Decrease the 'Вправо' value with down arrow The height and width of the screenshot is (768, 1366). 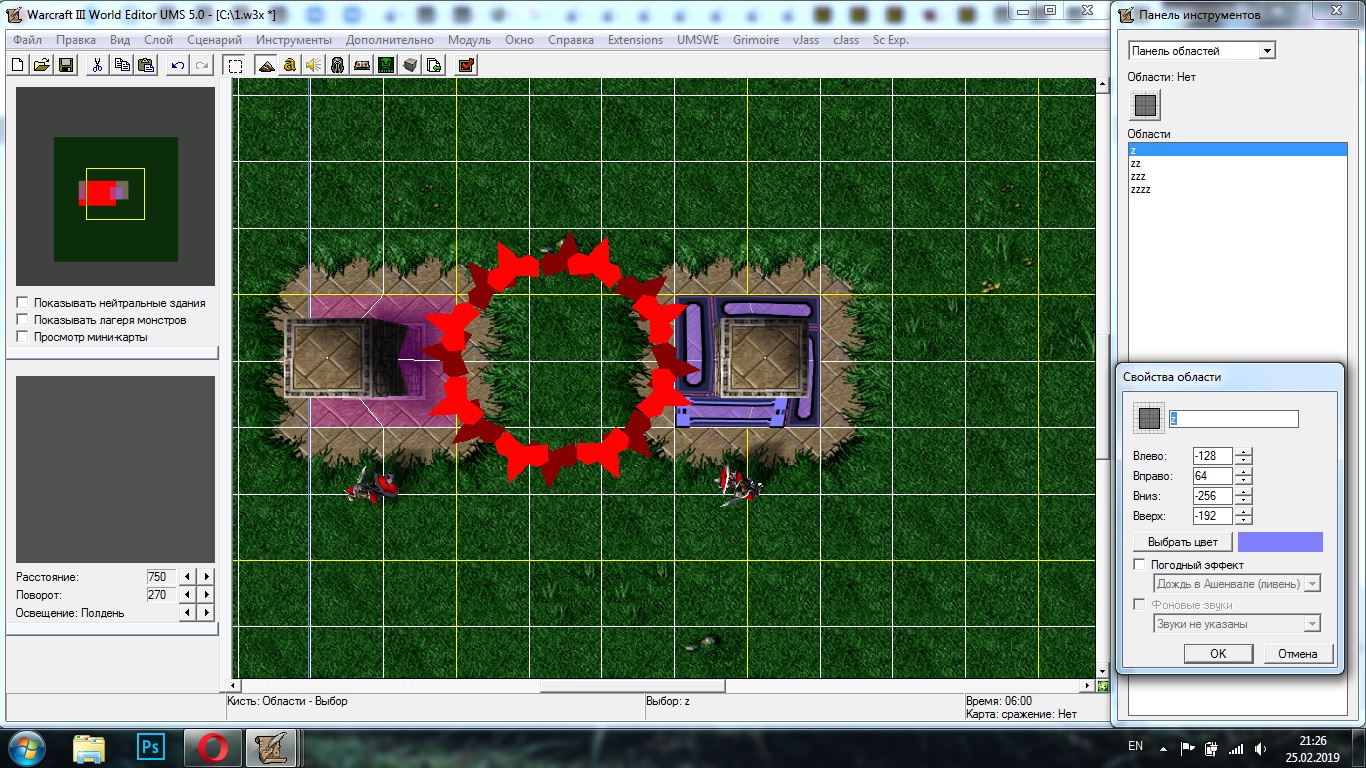1243,481
